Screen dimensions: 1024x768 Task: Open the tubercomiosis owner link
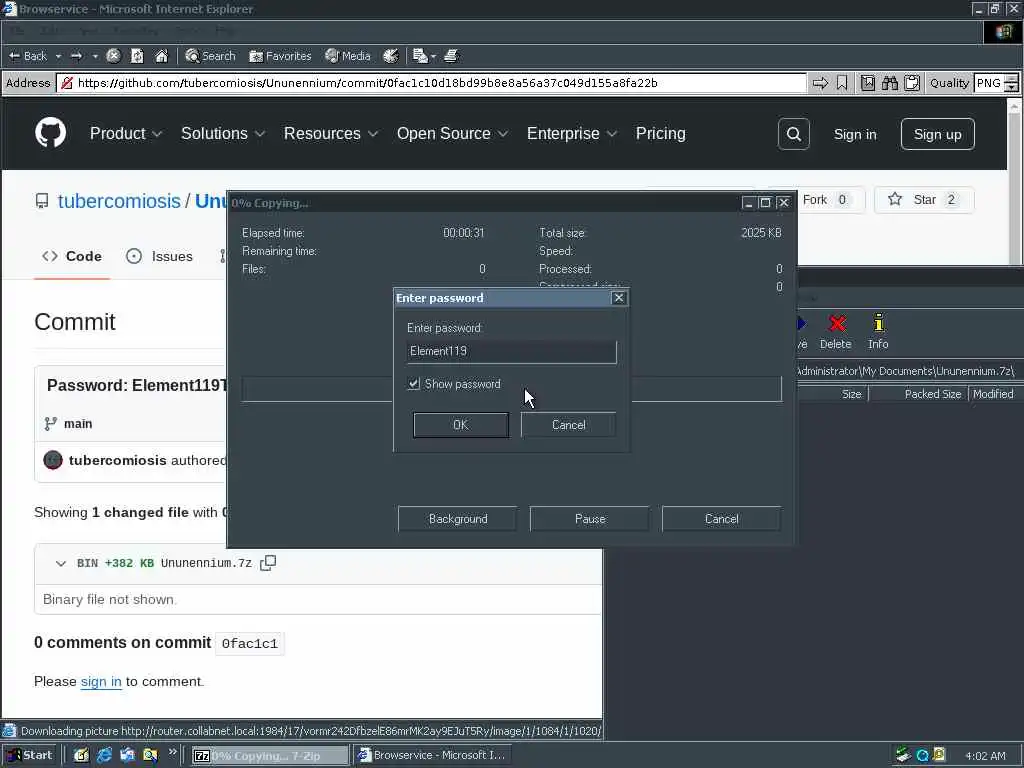click(x=119, y=200)
